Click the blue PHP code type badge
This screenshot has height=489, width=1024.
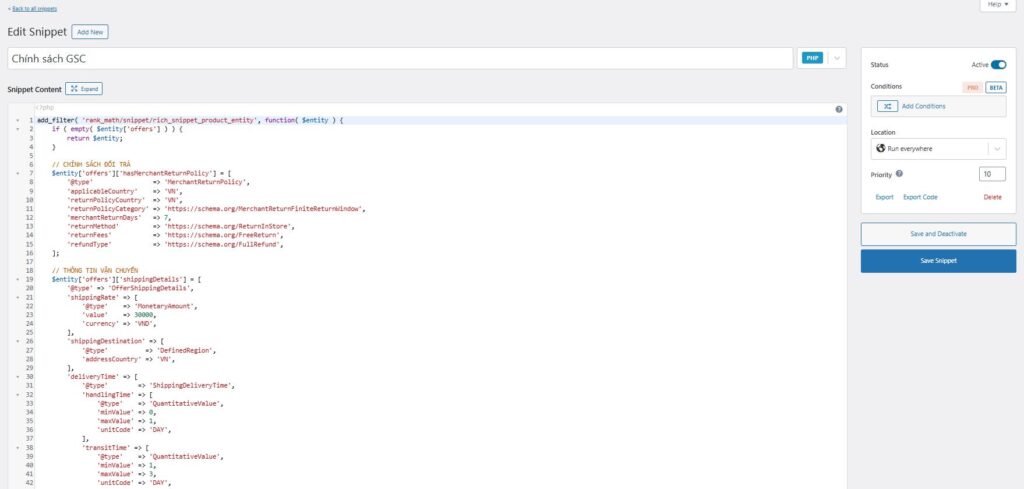tap(811, 59)
